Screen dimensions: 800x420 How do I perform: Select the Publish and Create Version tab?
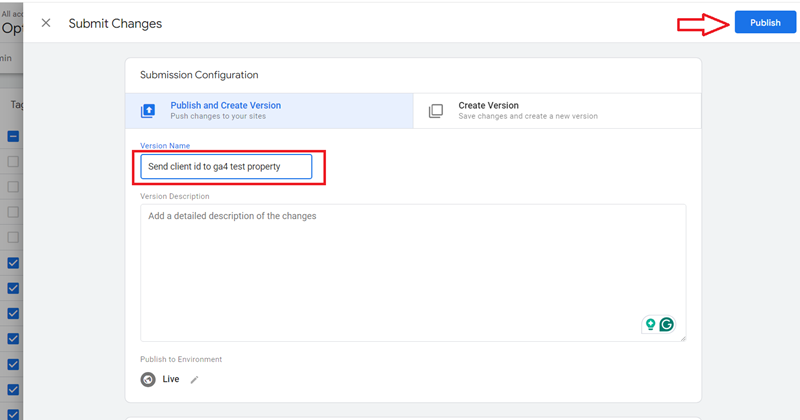click(269, 110)
